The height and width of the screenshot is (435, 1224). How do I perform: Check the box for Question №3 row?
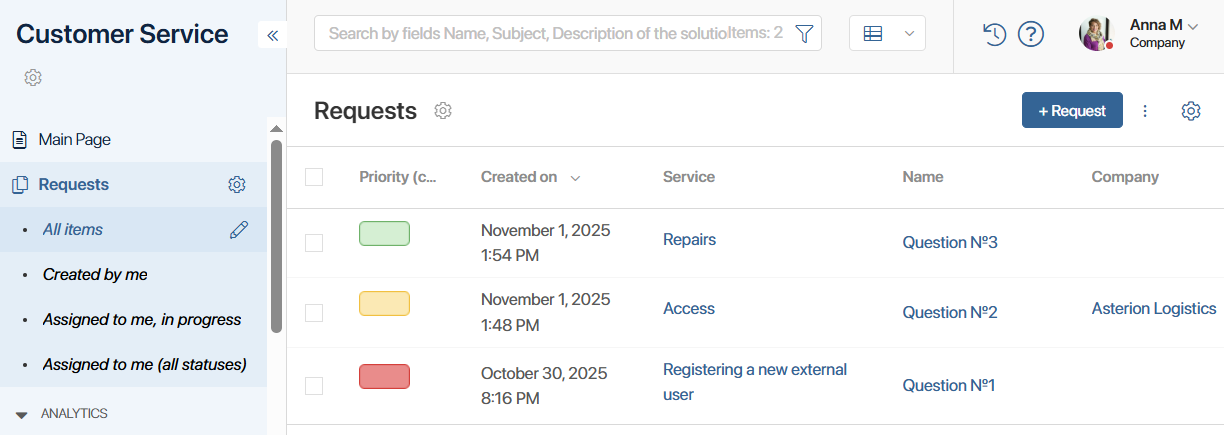pos(314,243)
